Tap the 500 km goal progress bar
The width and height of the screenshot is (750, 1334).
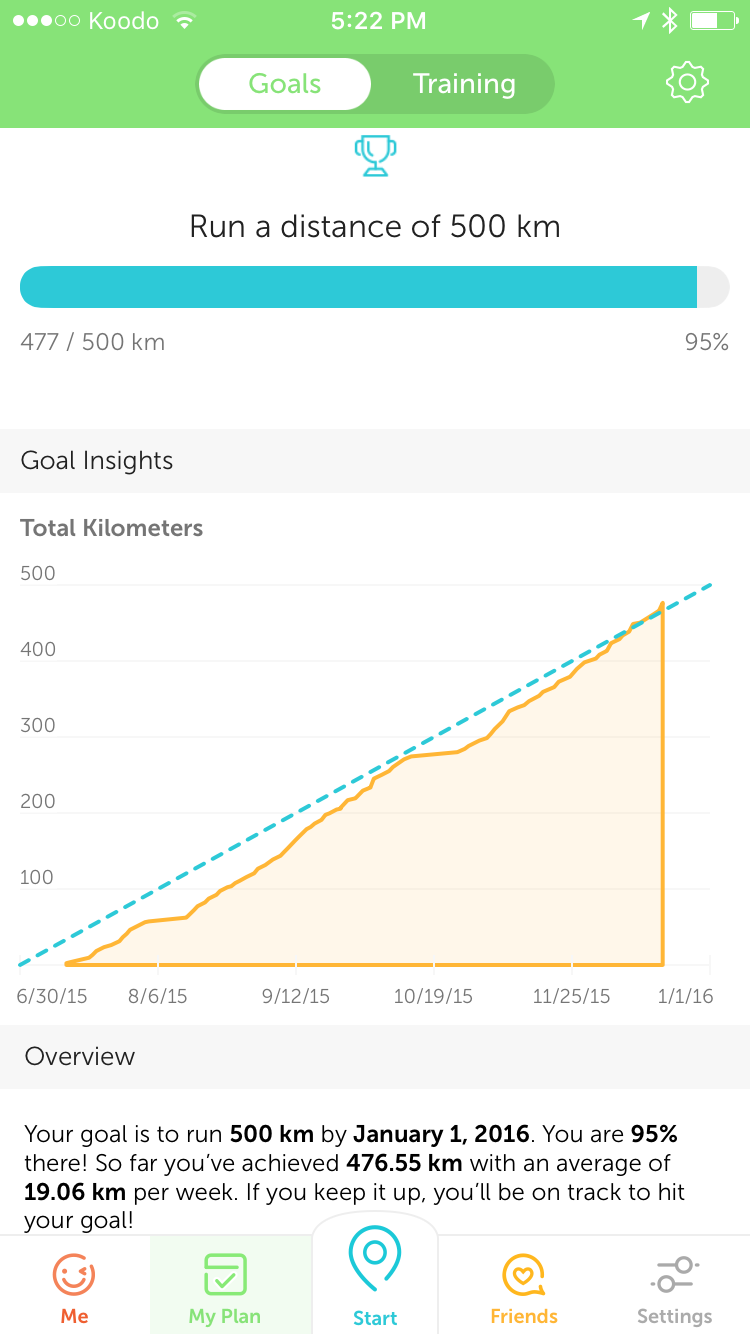click(x=374, y=287)
